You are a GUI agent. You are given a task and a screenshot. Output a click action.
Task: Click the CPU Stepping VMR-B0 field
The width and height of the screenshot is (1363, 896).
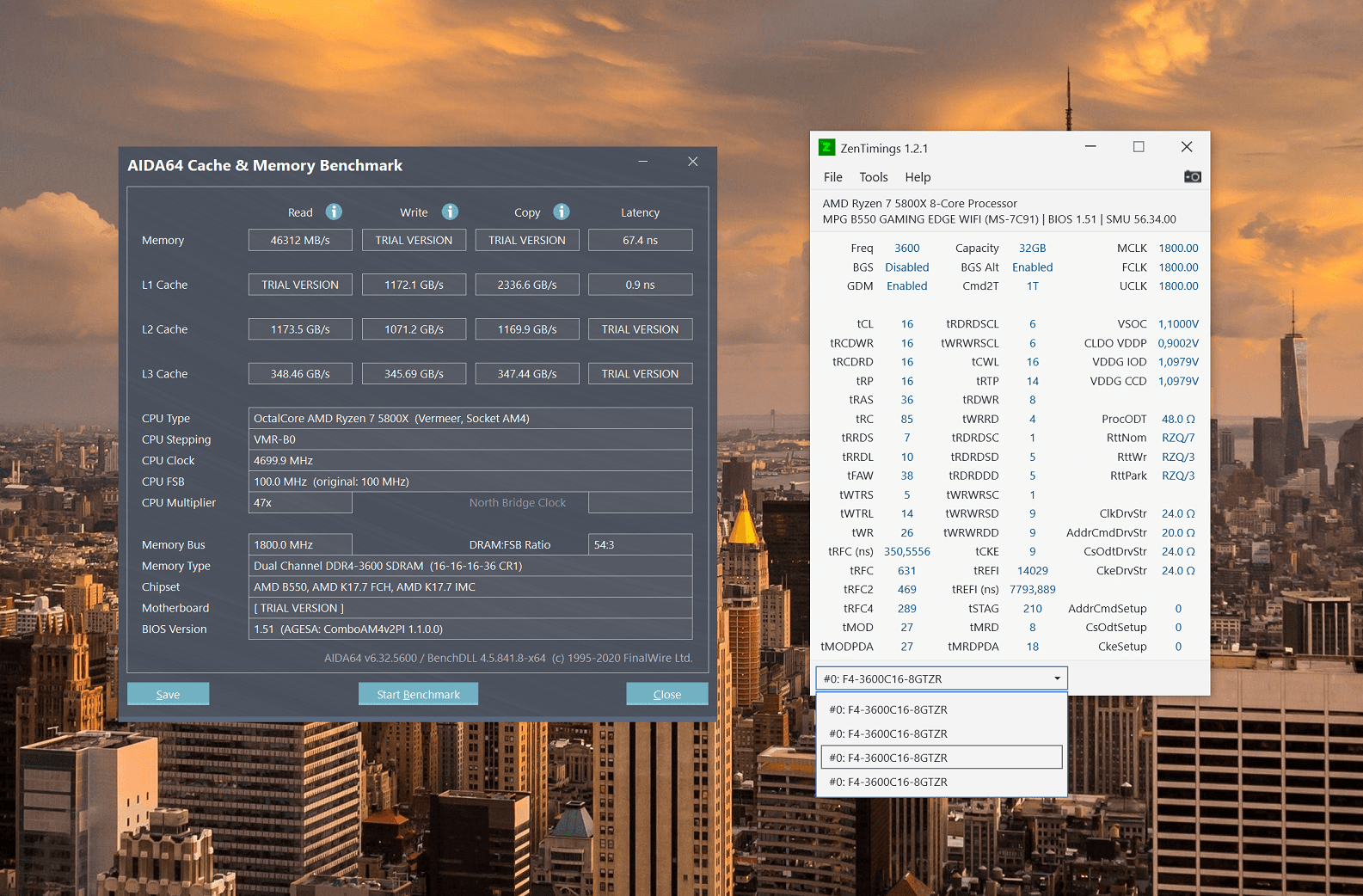[x=470, y=439]
